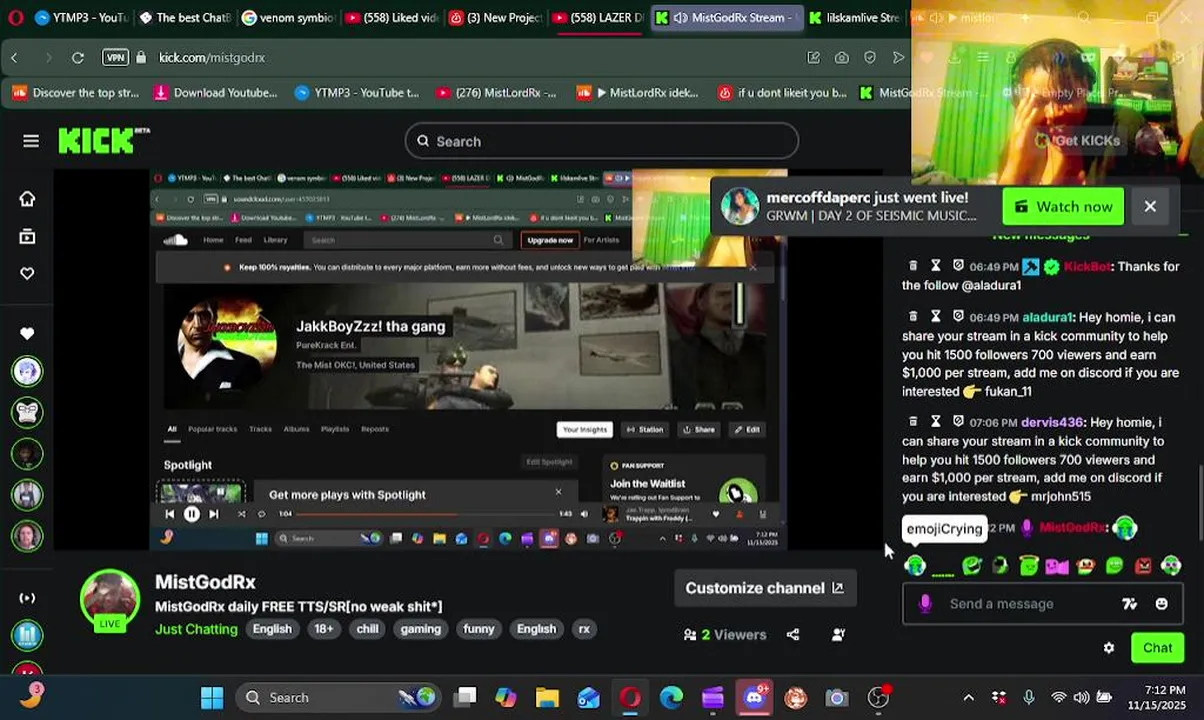Skip to previous track in SoundCloud player

pos(169,514)
